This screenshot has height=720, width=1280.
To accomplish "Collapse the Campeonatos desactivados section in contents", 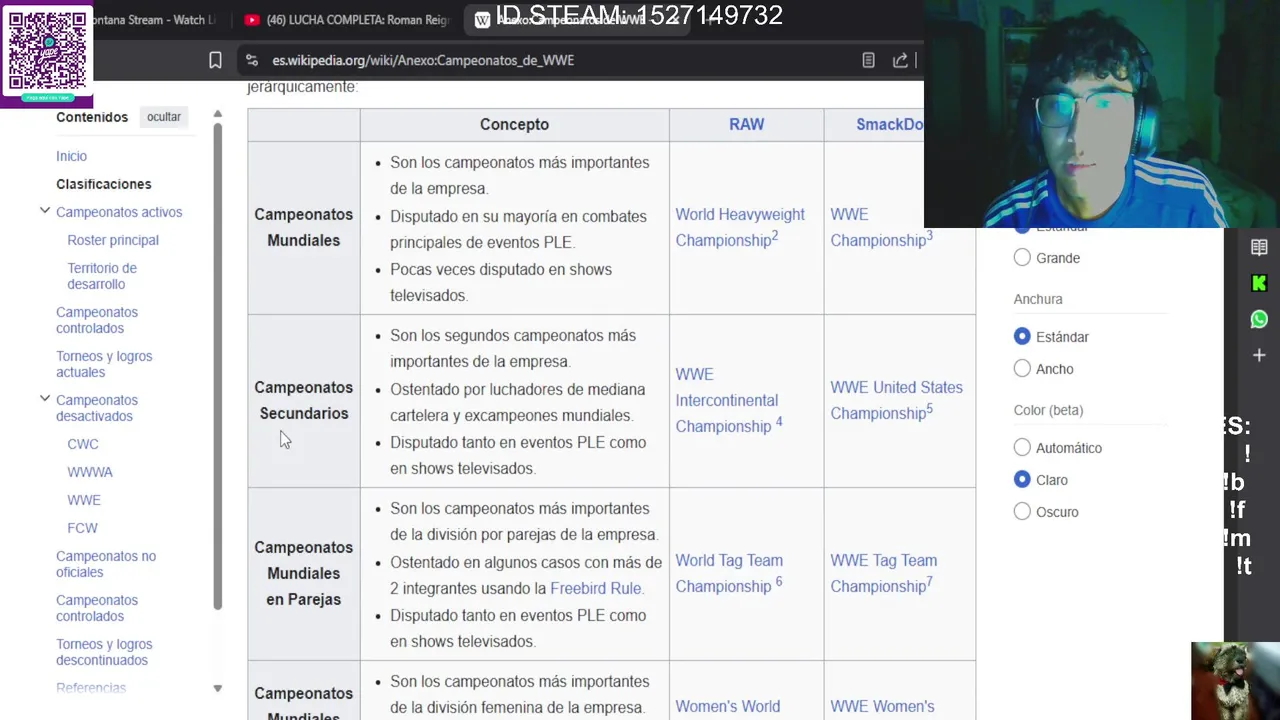I will 45,399.
